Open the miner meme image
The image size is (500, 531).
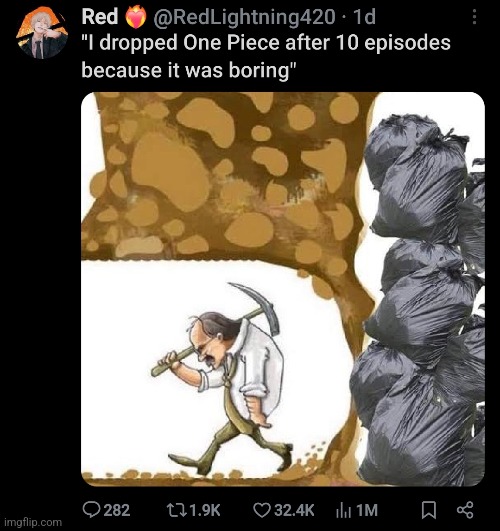click(283, 289)
